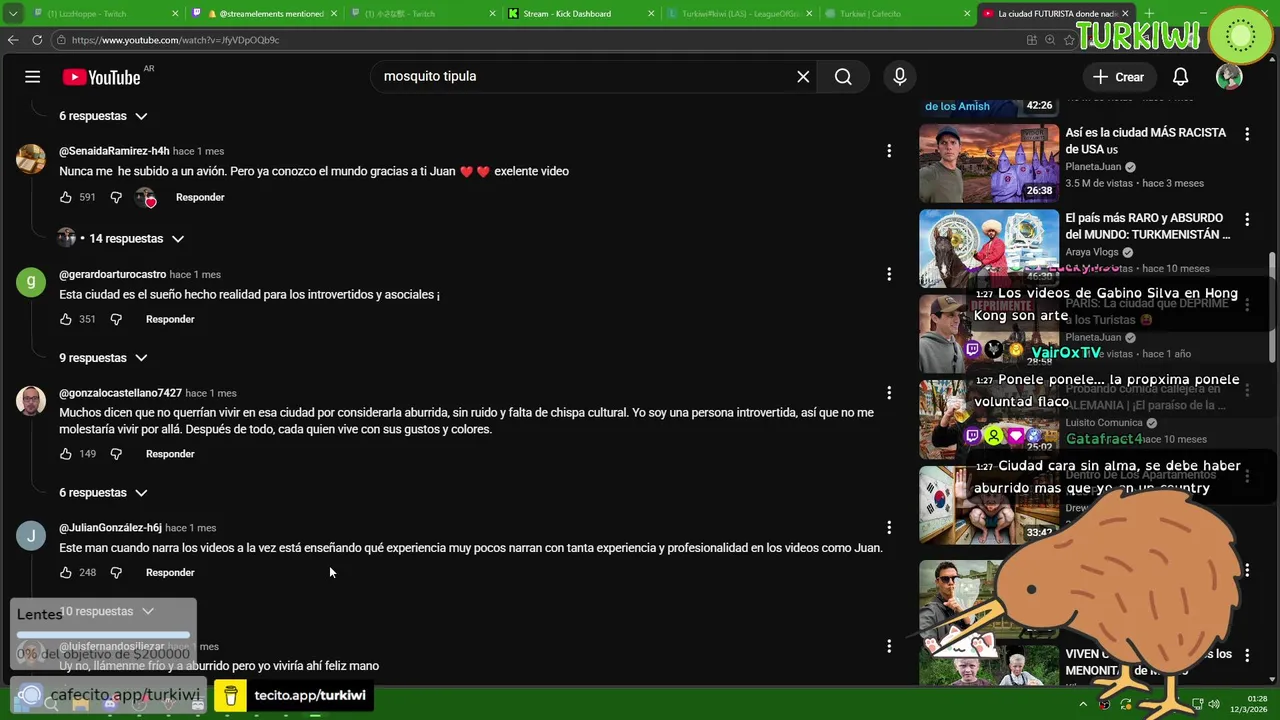Reload the page with the refresh button

(x=37, y=40)
